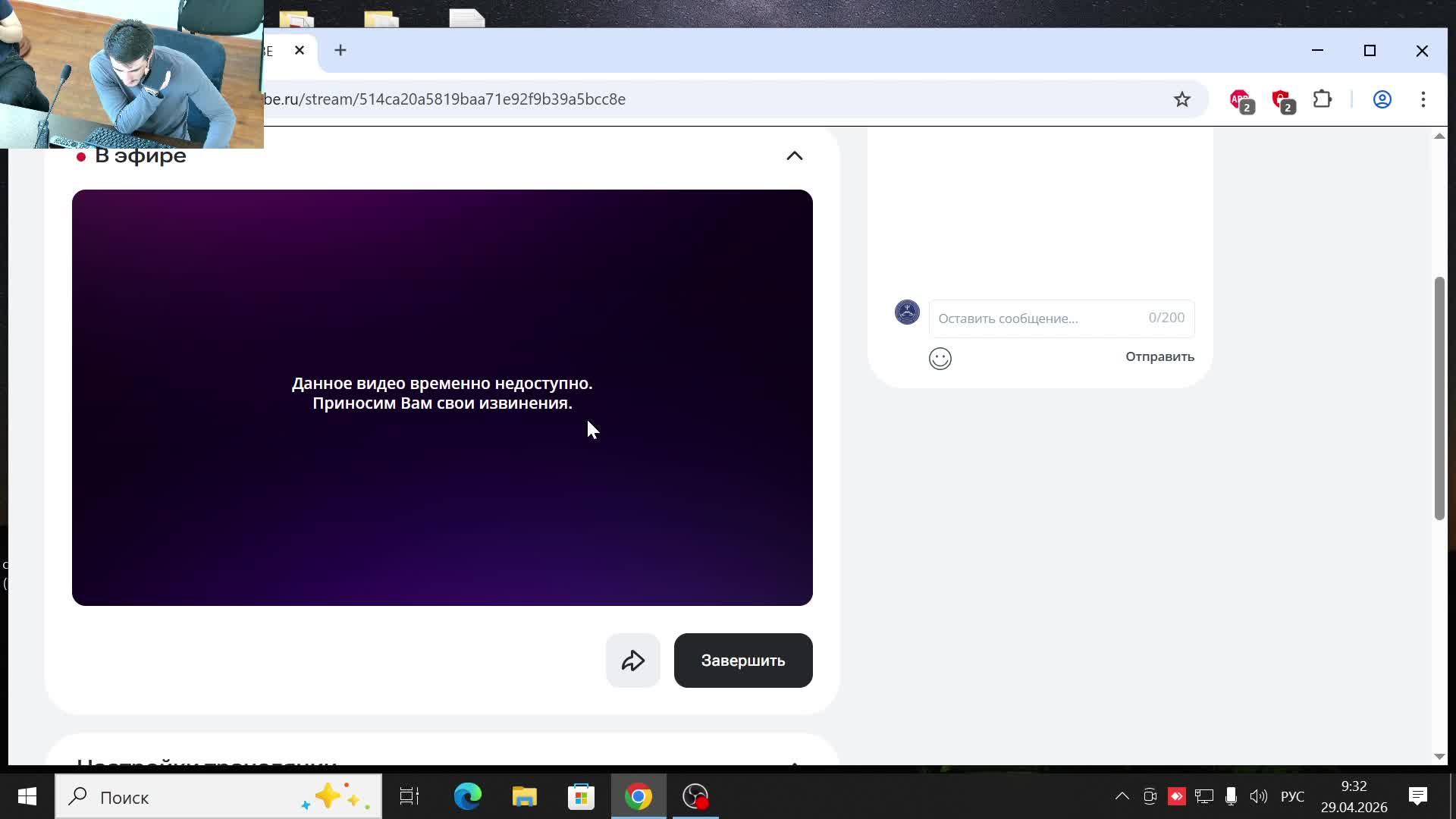This screenshot has height=819, width=1456.
Task: Click the red shield extension icon
Action: click(x=1282, y=99)
